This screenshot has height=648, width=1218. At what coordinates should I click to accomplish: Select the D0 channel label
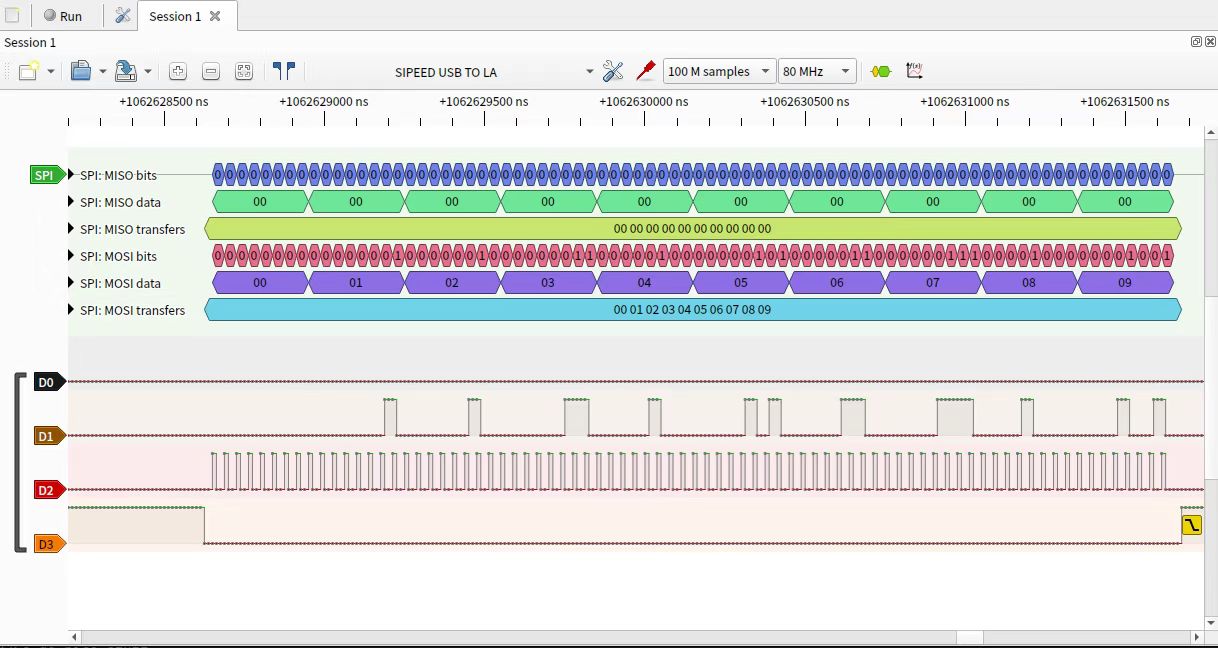coord(49,382)
